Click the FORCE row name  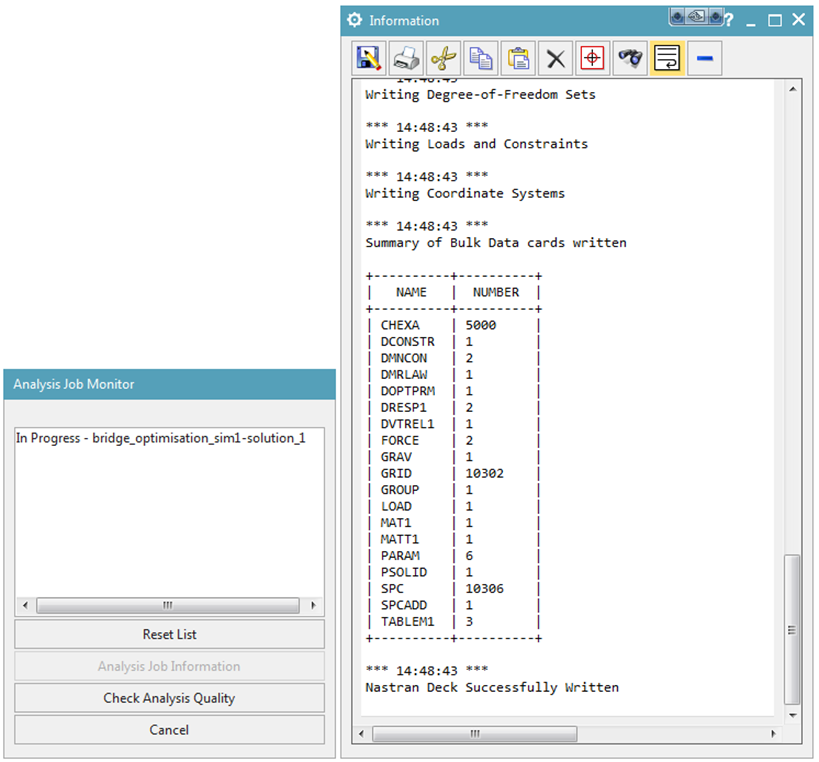400,440
